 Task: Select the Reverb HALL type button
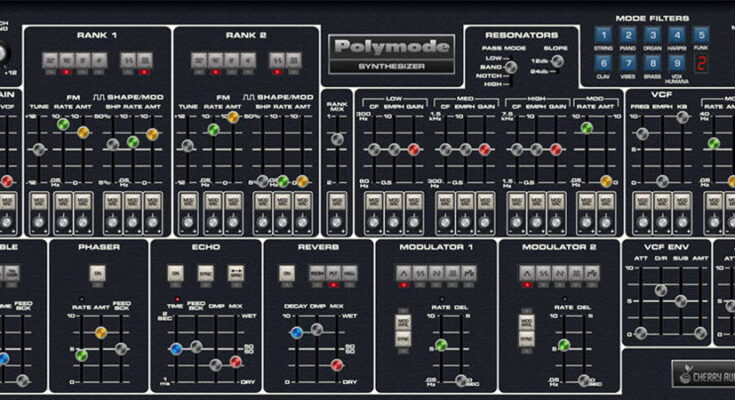click(x=350, y=272)
